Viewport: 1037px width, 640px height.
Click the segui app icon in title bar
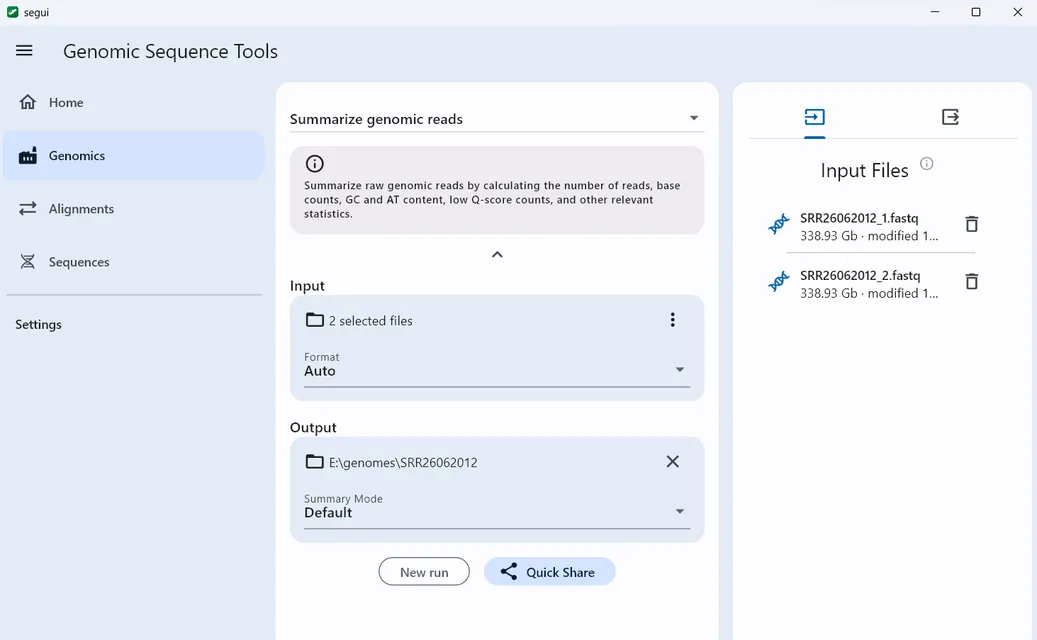(x=13, y=12)
